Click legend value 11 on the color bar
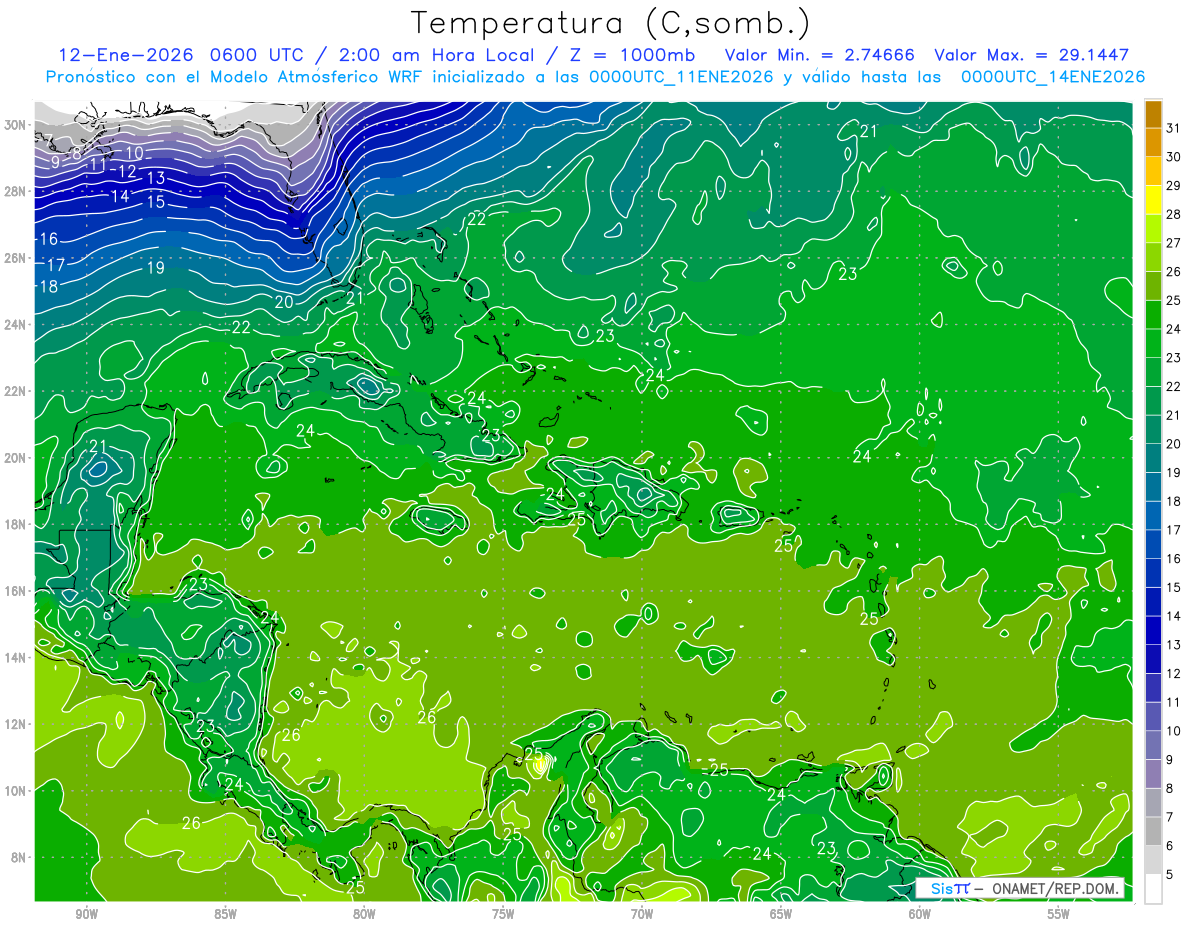The width and height of the screenshot is (1200, 927). click(x=1174, y=702)
